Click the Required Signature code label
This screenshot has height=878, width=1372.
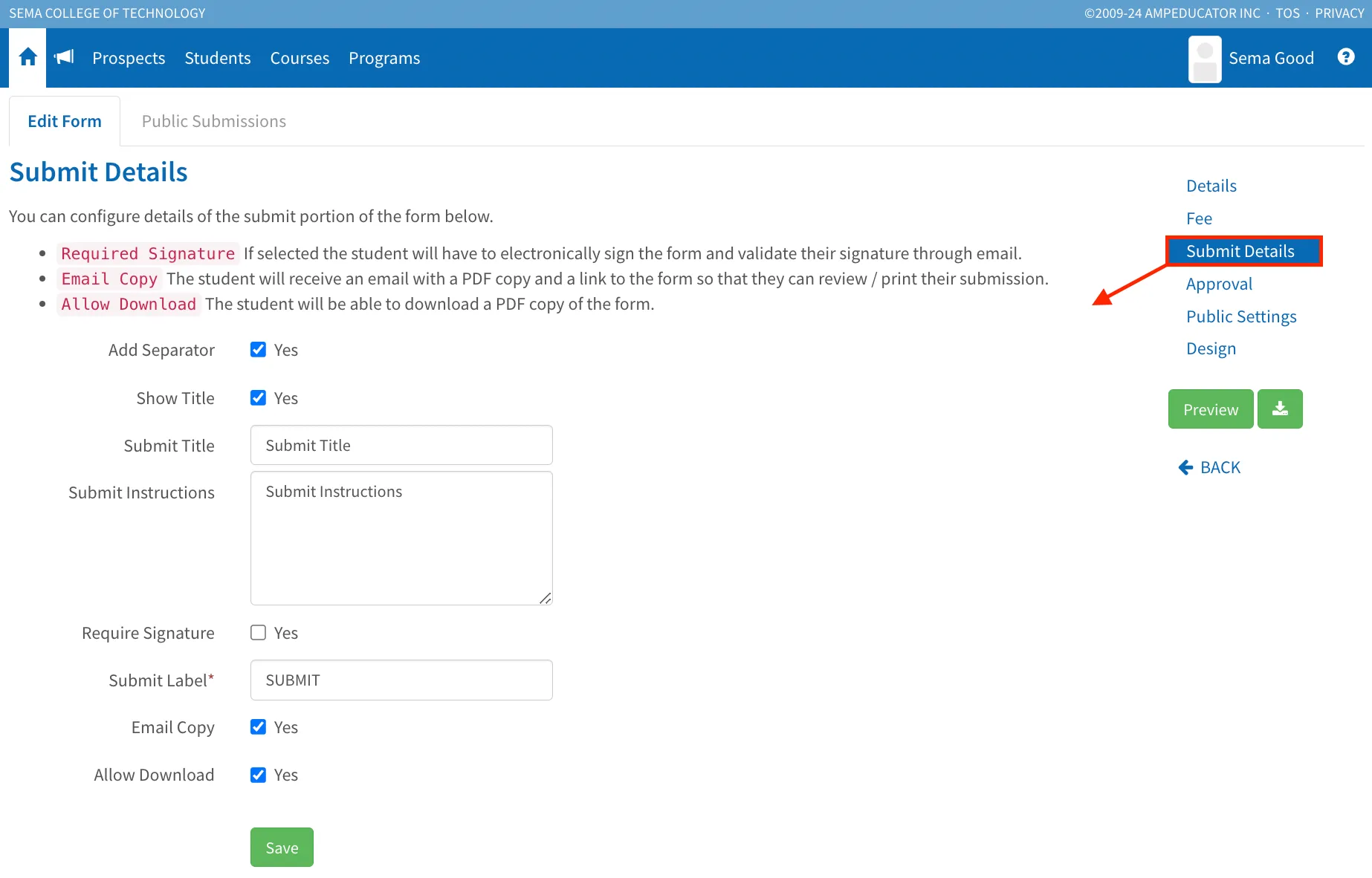(148, 253)
